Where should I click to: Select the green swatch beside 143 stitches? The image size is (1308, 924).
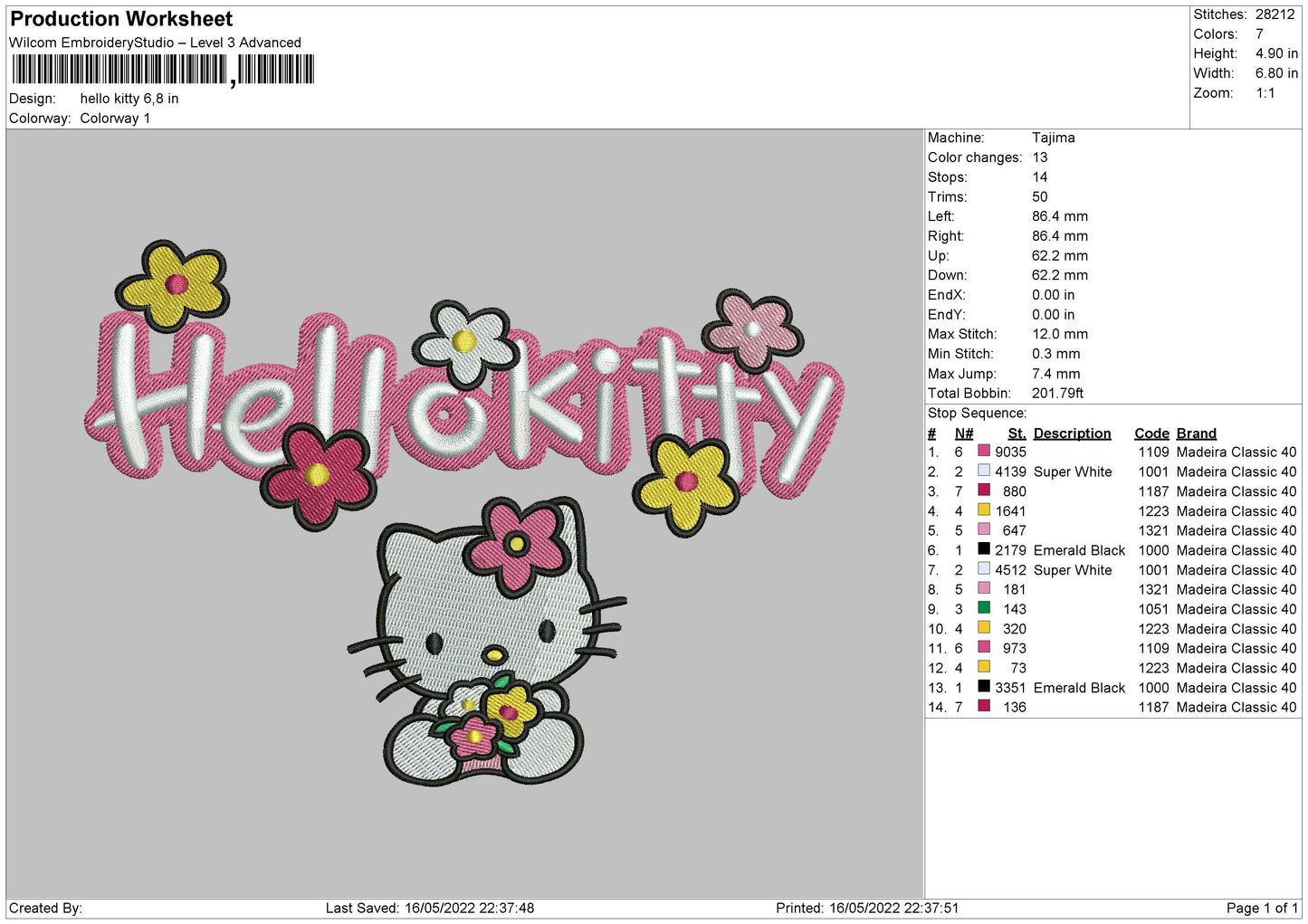coord(984,608)
